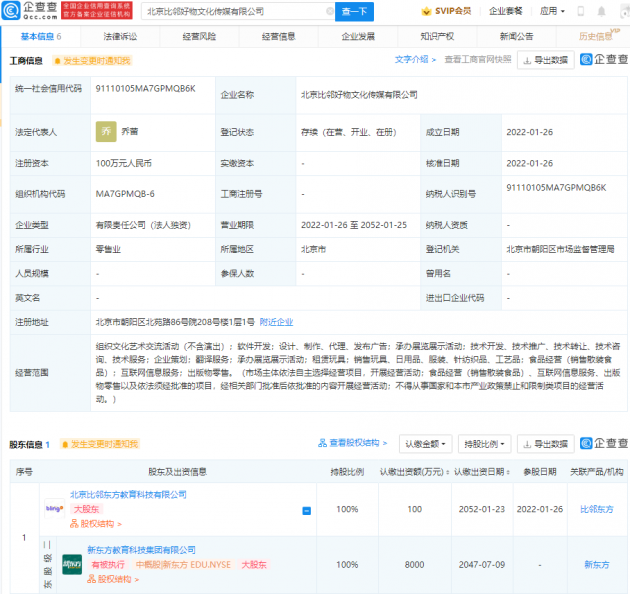Open 查看工商官网快照 link

point(478,59)
